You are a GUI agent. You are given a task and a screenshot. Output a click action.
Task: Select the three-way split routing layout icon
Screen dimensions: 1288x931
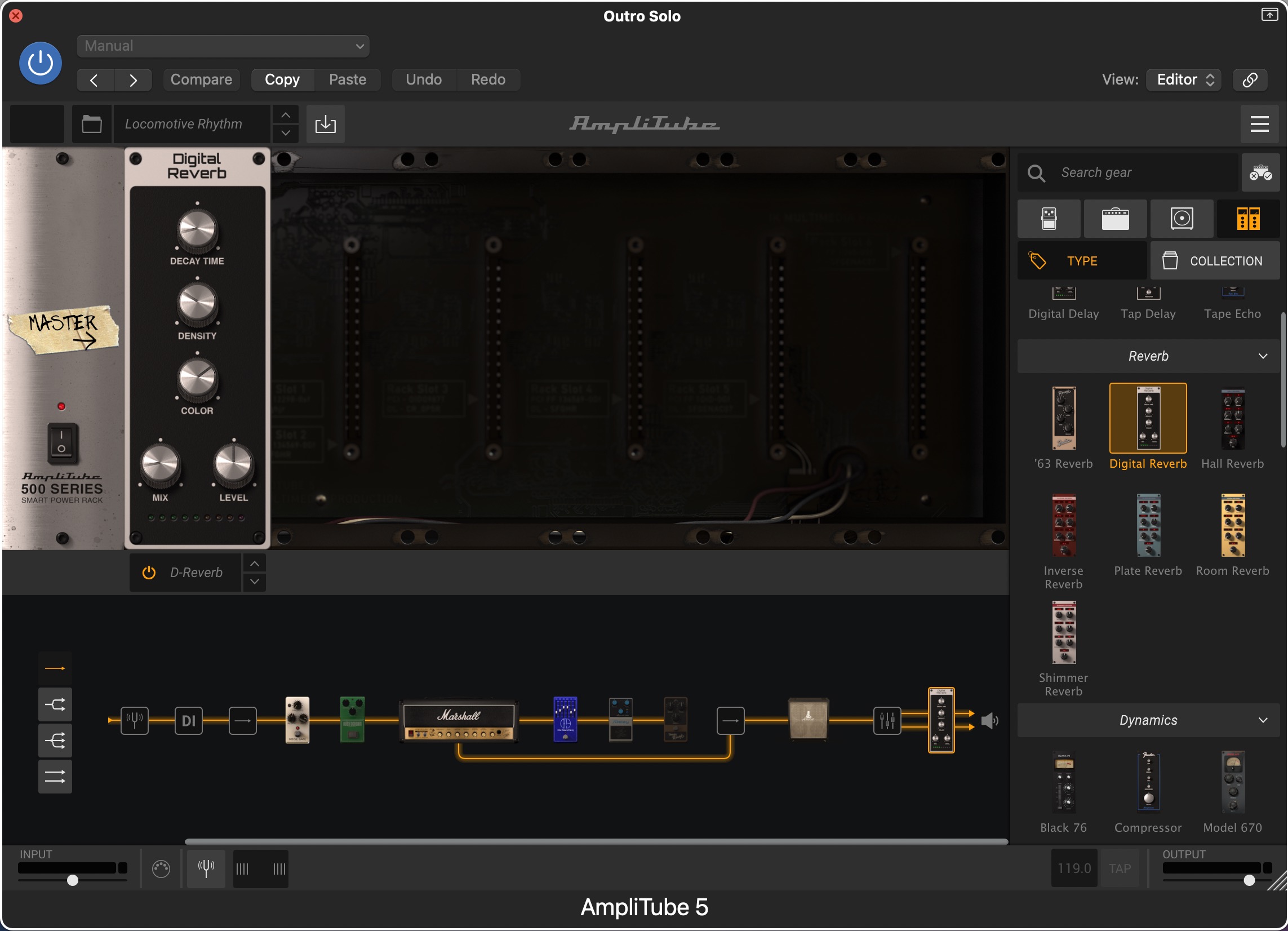pyautogui.click(x=55, y=741)
